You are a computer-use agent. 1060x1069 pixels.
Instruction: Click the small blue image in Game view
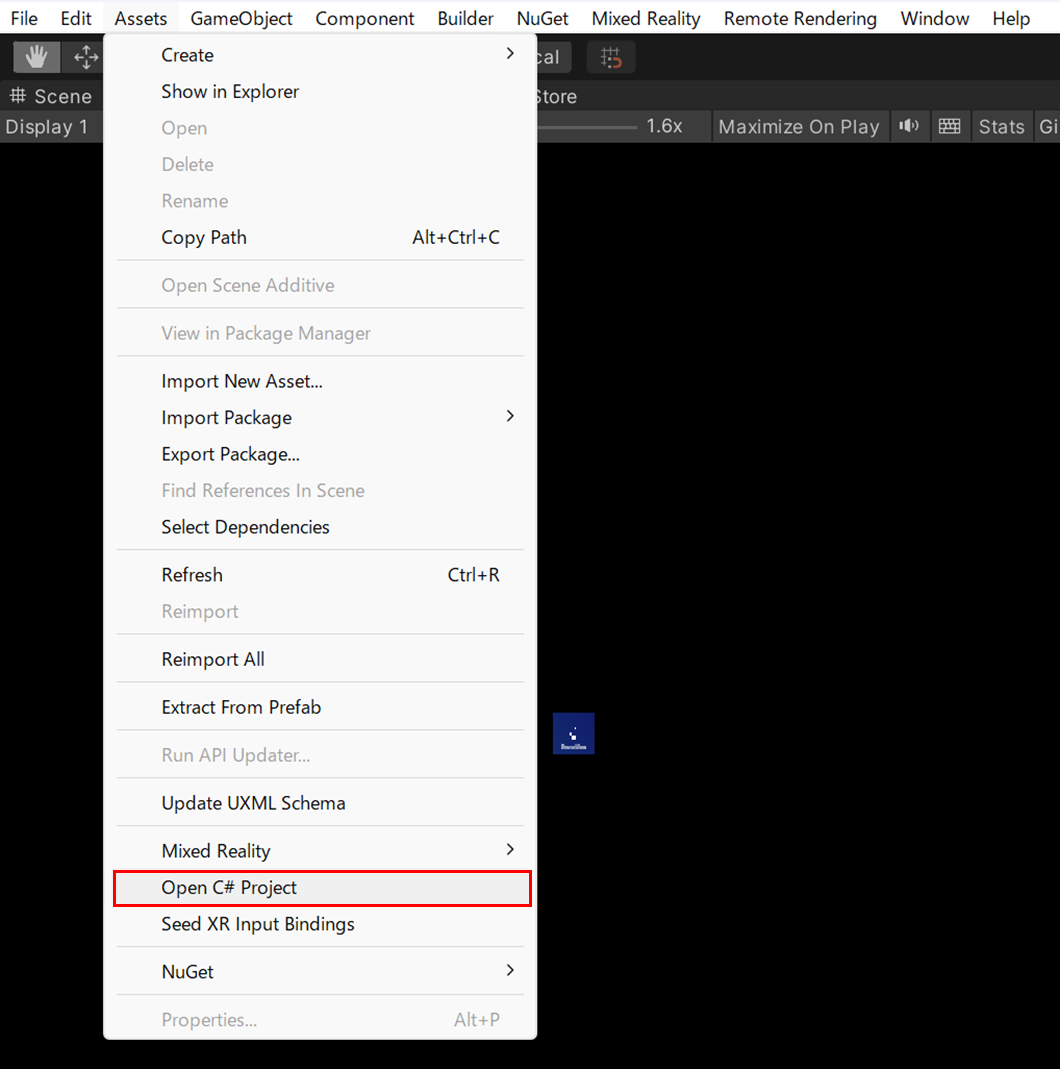573,734
